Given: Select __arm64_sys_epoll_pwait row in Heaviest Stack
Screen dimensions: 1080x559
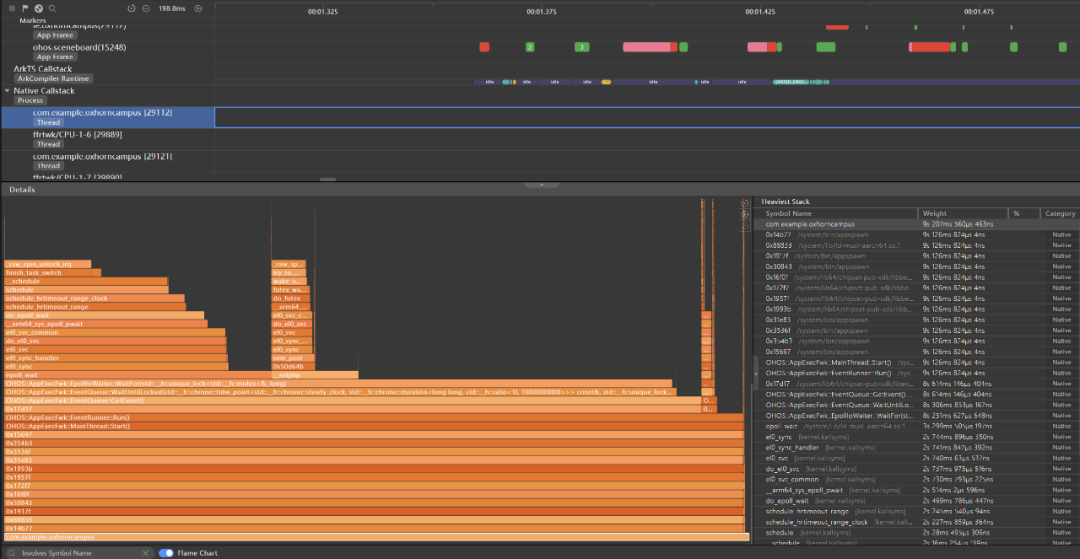Looking at the screenshot, I should click(917, 490).
